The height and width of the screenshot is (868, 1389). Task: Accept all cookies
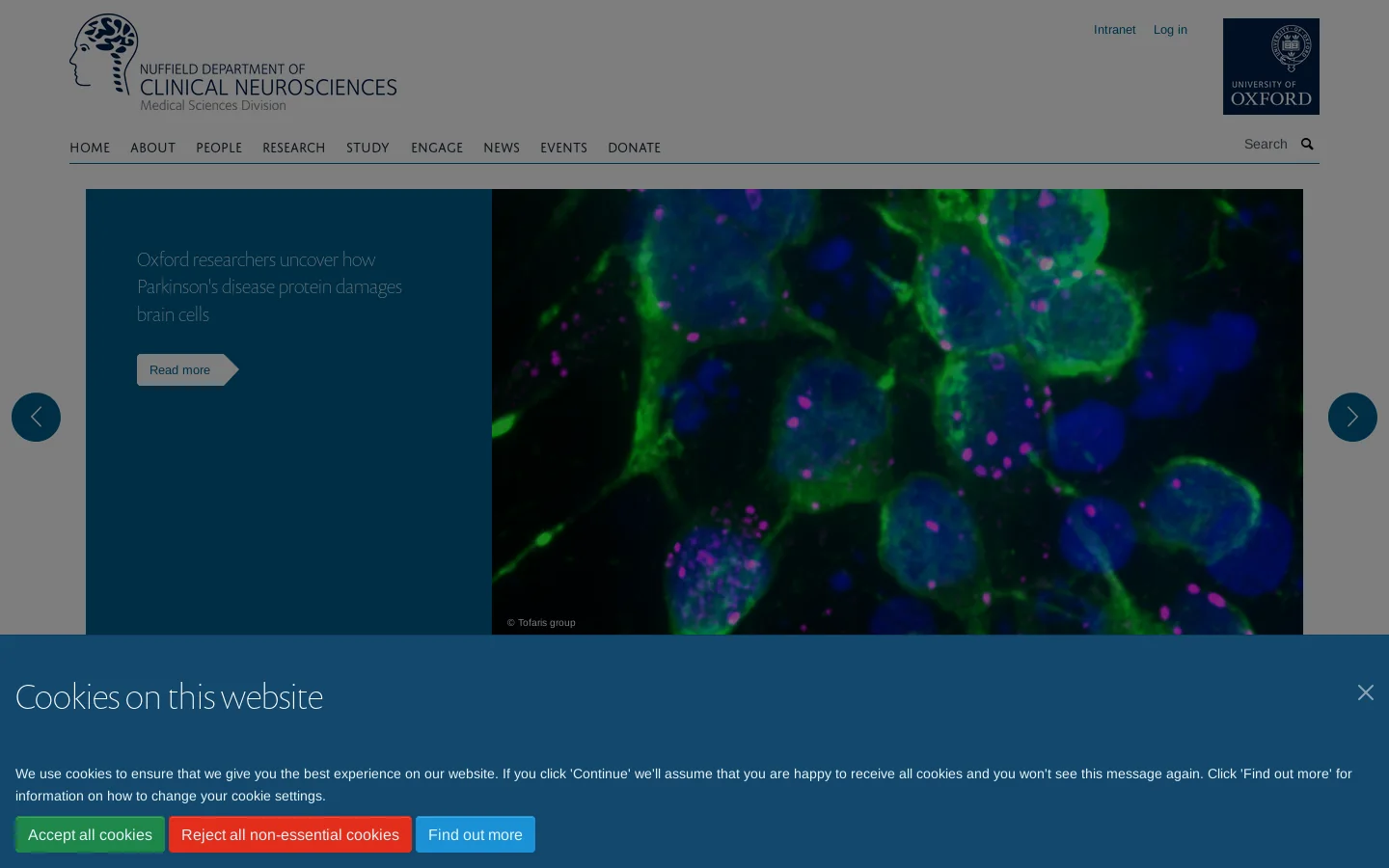[x=90, y=834]
